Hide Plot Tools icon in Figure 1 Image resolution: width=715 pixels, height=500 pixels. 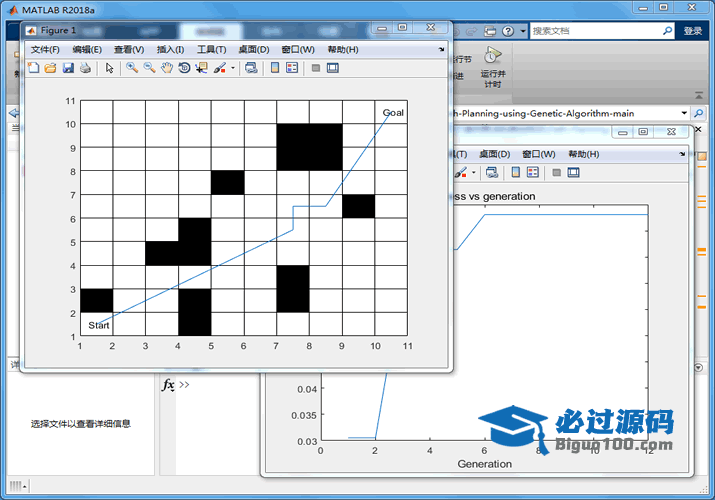[316, 68]
